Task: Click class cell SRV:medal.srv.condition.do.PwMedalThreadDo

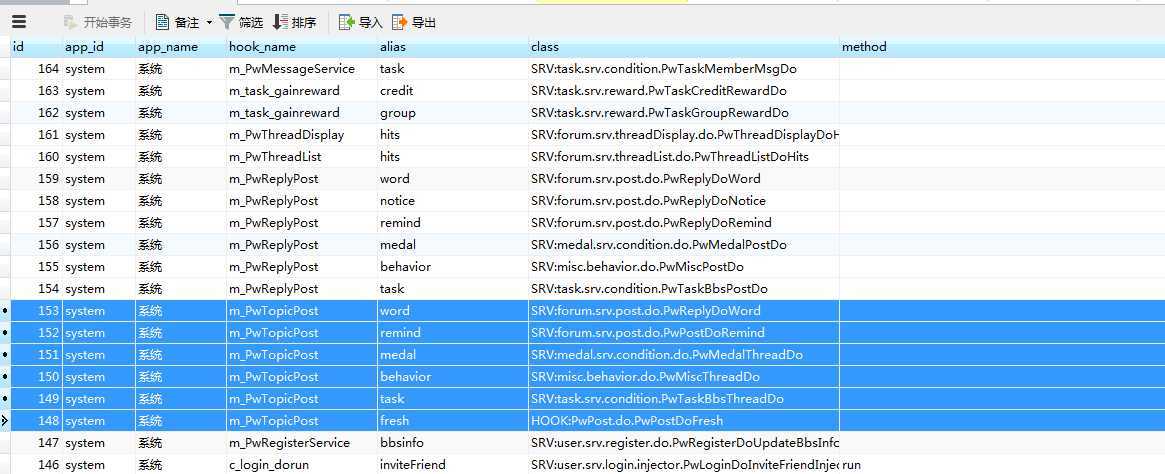Action: point(684,354)
